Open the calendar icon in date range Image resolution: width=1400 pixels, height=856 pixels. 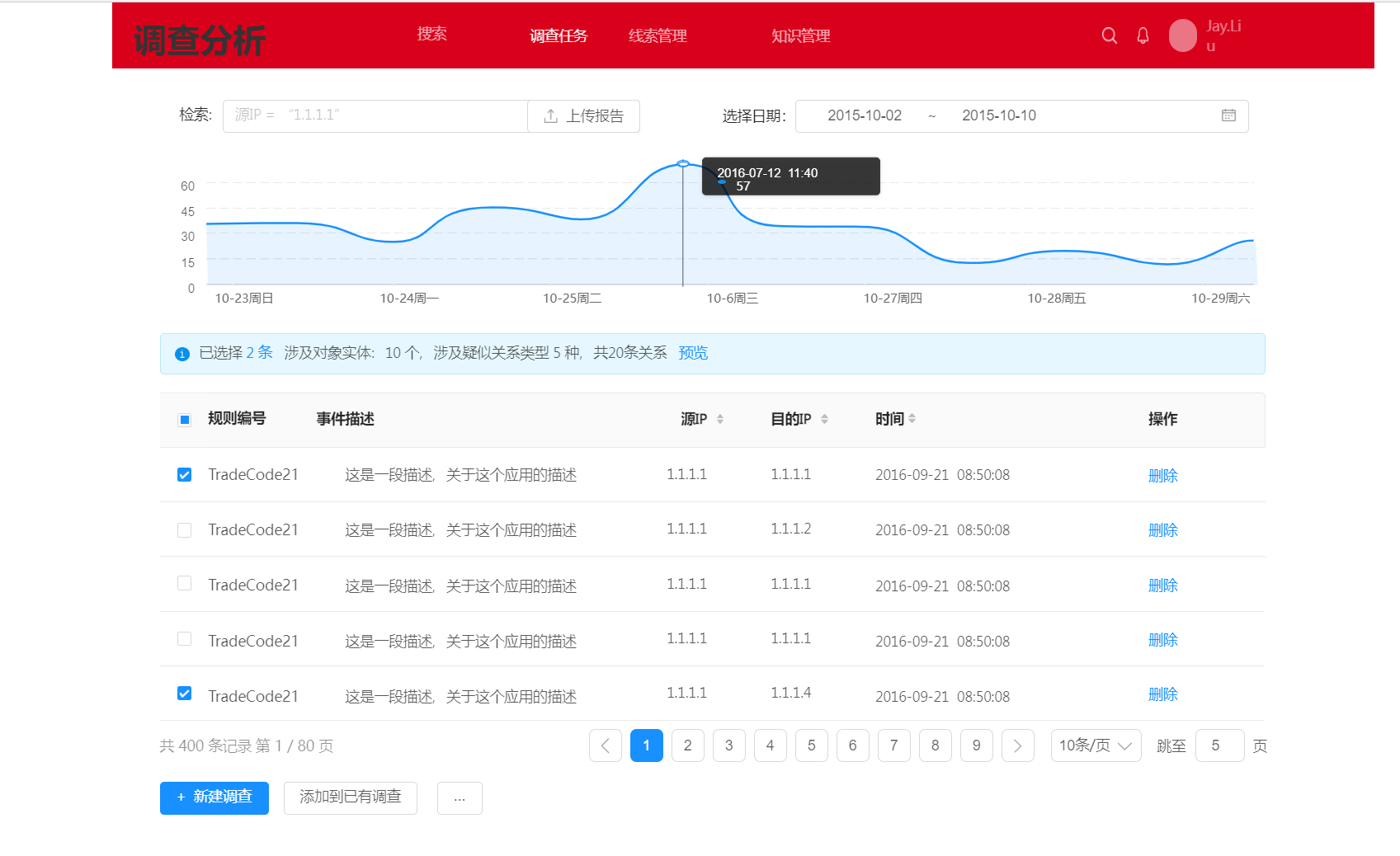coord(1228,115)
